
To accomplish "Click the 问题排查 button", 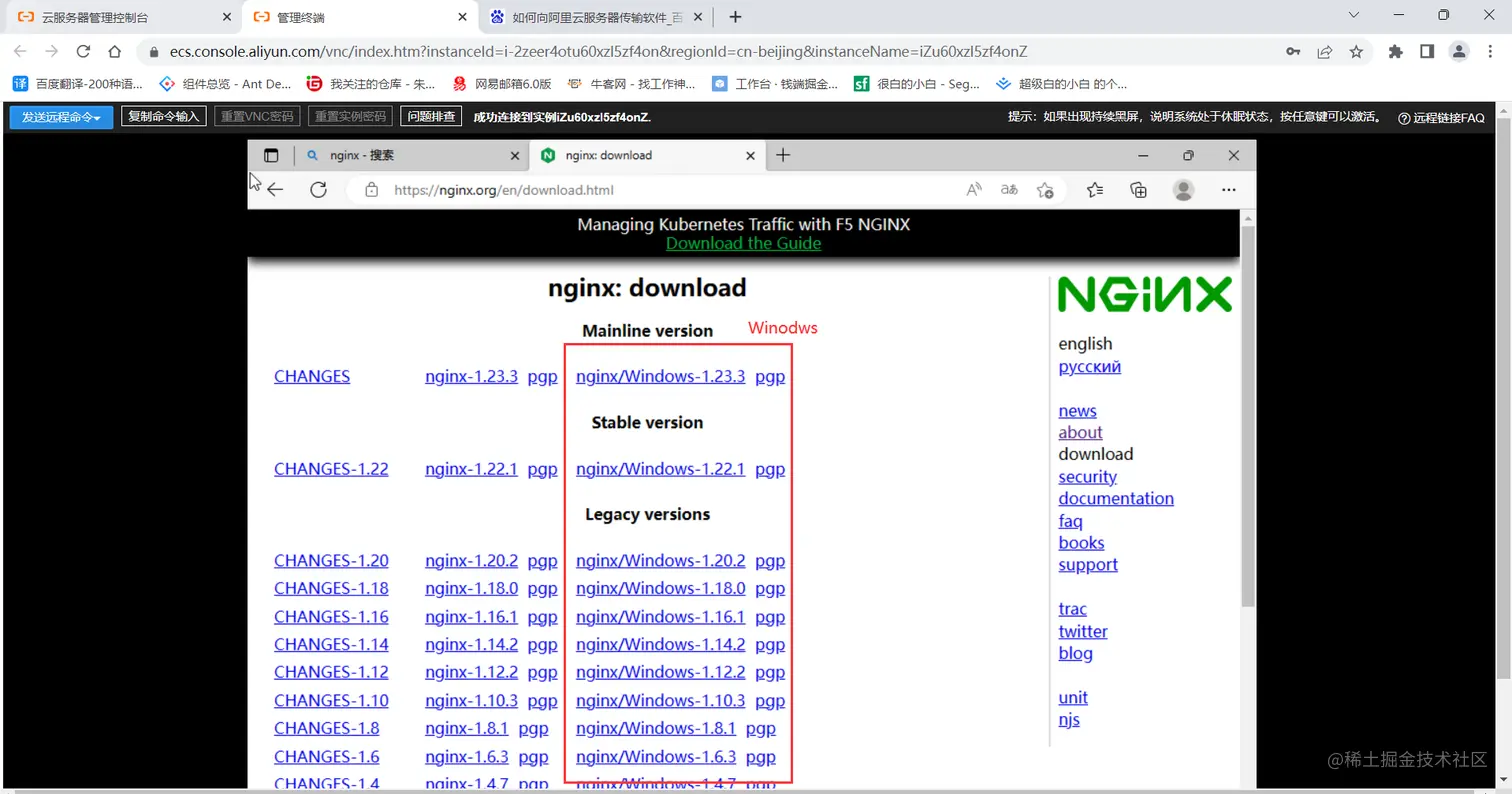I will click(431, 117).
